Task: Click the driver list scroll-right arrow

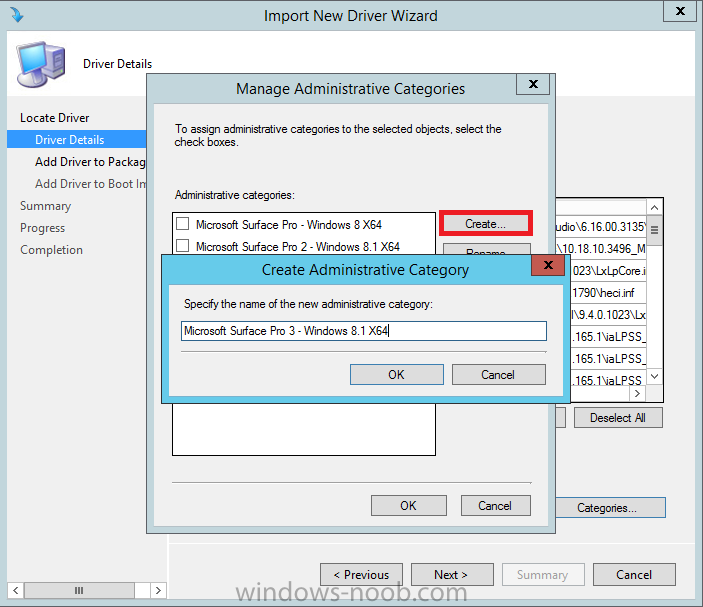Action: (x=637, y=394)
